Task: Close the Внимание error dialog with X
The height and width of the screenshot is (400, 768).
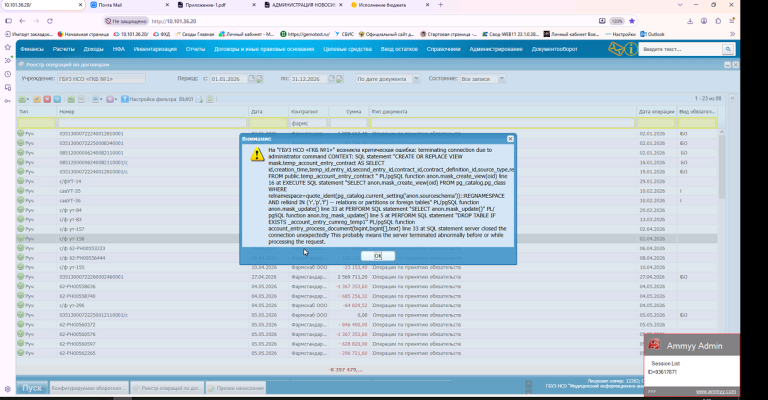Action: (510, 139)
